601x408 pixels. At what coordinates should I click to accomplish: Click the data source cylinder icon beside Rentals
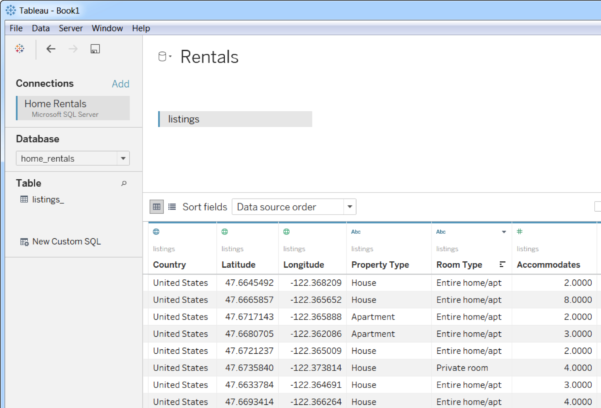[x=164, y=58]
